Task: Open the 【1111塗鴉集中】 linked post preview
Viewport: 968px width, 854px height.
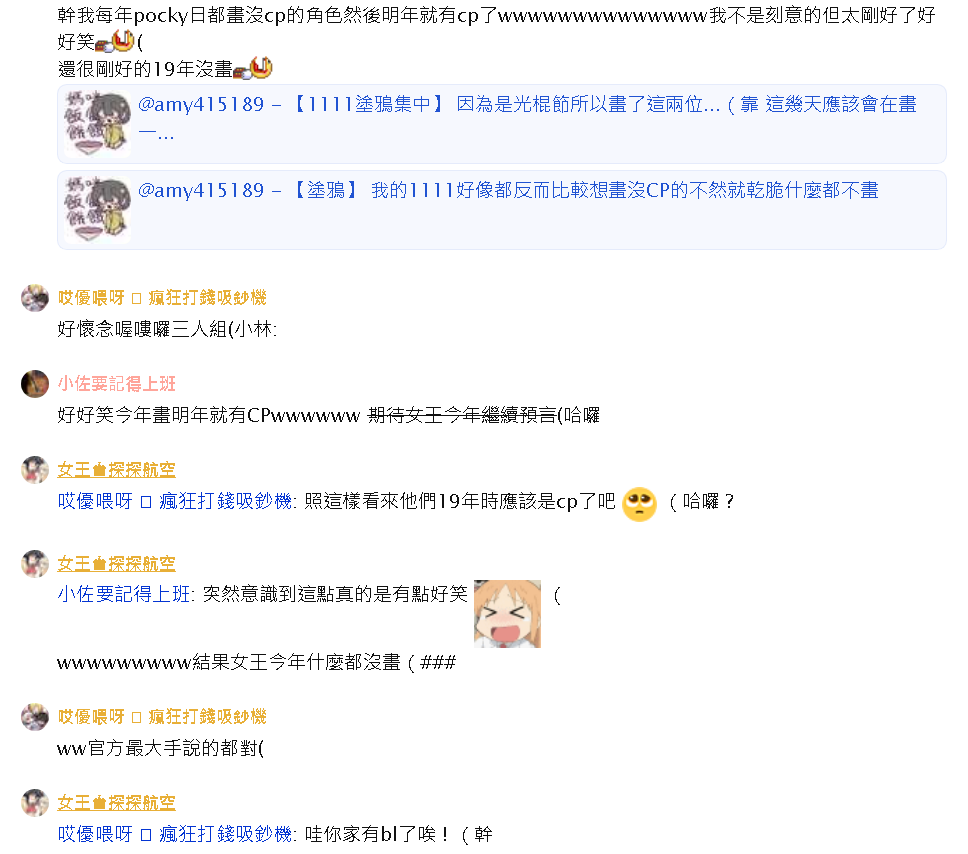Action: [x=501, y=124]
